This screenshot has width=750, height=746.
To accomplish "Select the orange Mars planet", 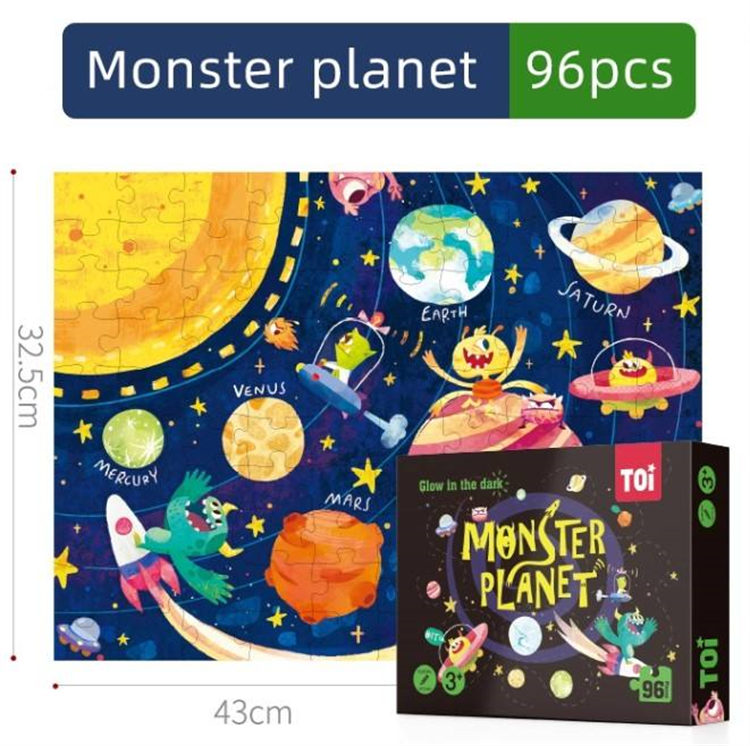I will pyautogui.click(x=325, y=566).
